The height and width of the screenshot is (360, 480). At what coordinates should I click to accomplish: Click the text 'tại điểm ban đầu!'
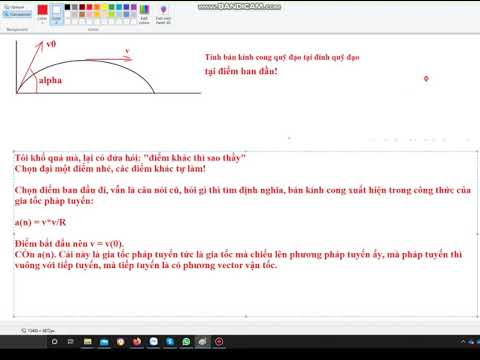click(x=241, y=71)
